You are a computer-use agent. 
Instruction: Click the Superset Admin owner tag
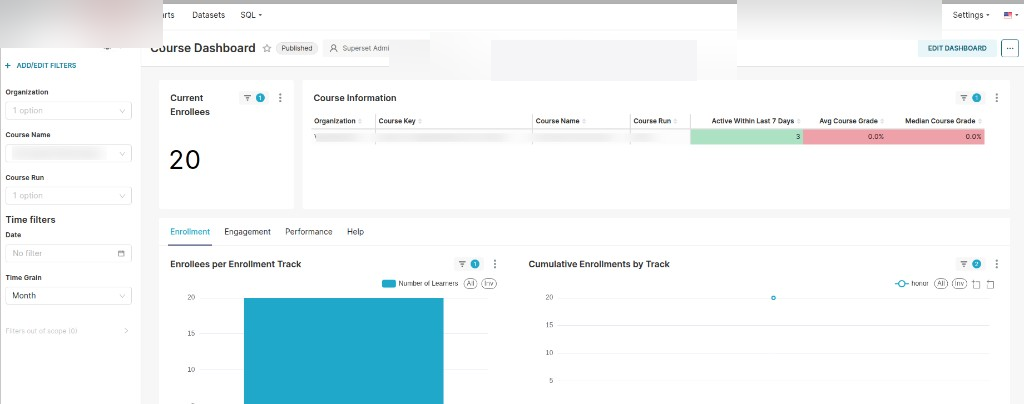click(359, 48)
